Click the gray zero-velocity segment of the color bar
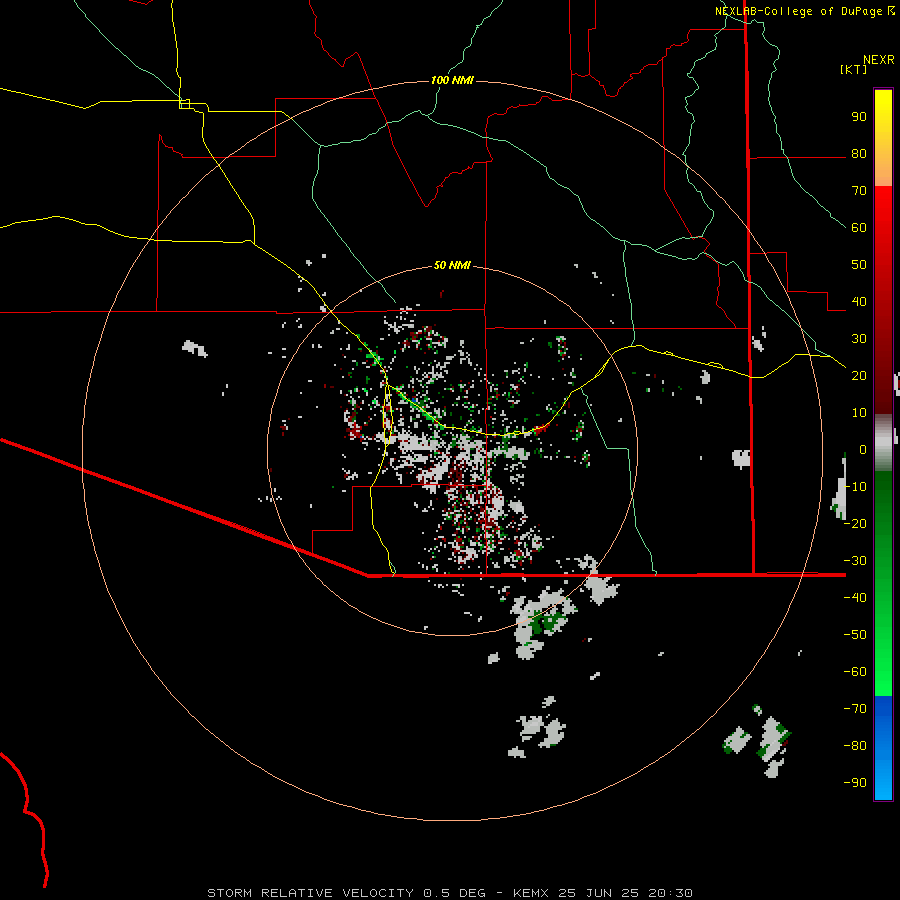The height and width of the screenshot is (900, 900). 883,443
